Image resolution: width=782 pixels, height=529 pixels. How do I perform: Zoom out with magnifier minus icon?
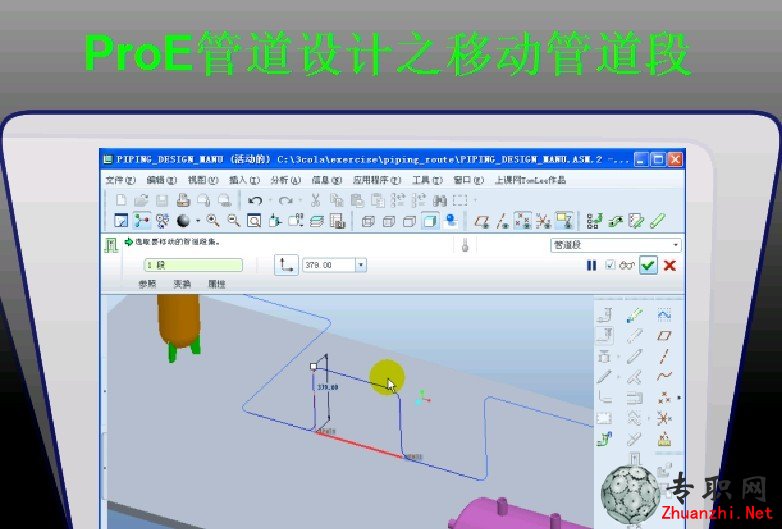(x=233, y=220)
